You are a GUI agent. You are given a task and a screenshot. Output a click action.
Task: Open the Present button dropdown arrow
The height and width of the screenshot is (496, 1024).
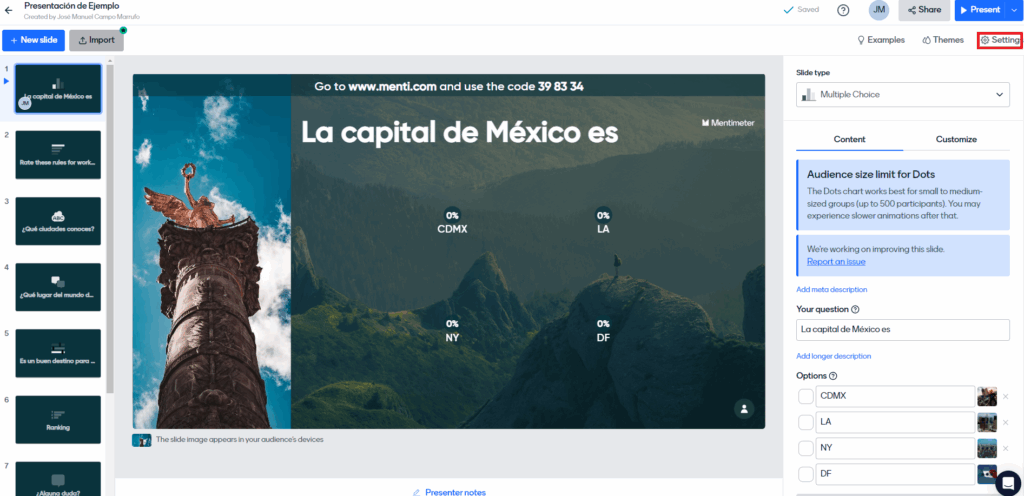[1014, 10]
